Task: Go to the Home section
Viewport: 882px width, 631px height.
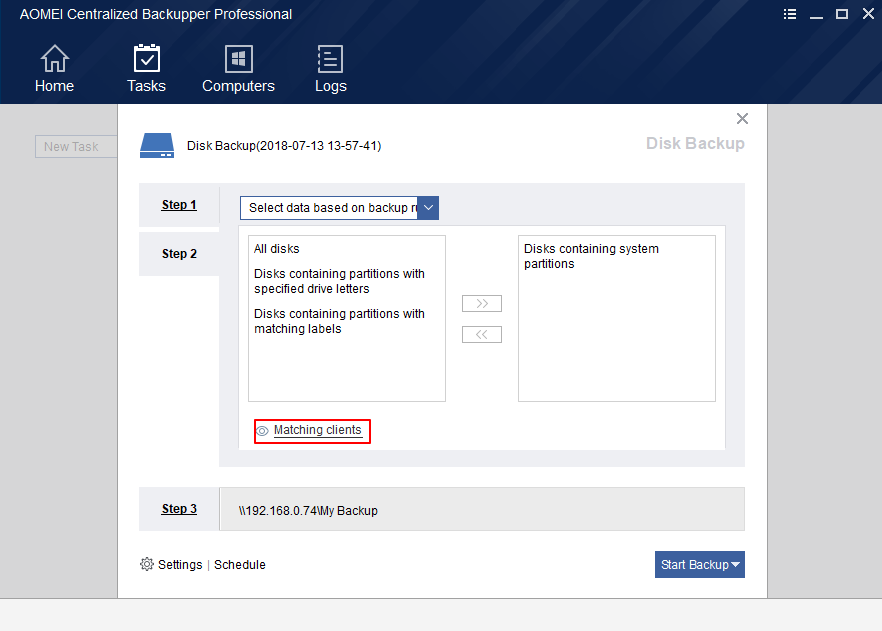Action: [x=54, y=69]
